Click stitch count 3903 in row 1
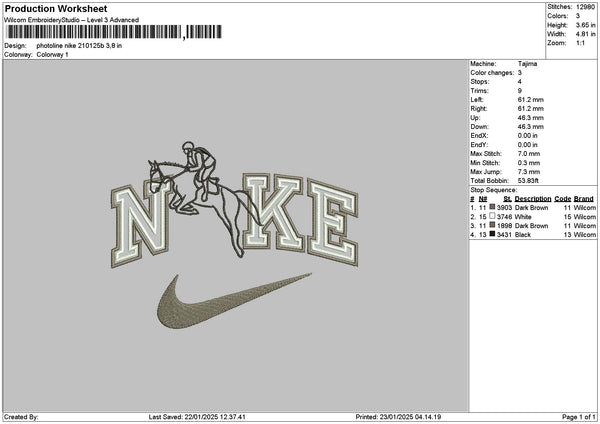600x424 pixels. (x=504, y=208)
